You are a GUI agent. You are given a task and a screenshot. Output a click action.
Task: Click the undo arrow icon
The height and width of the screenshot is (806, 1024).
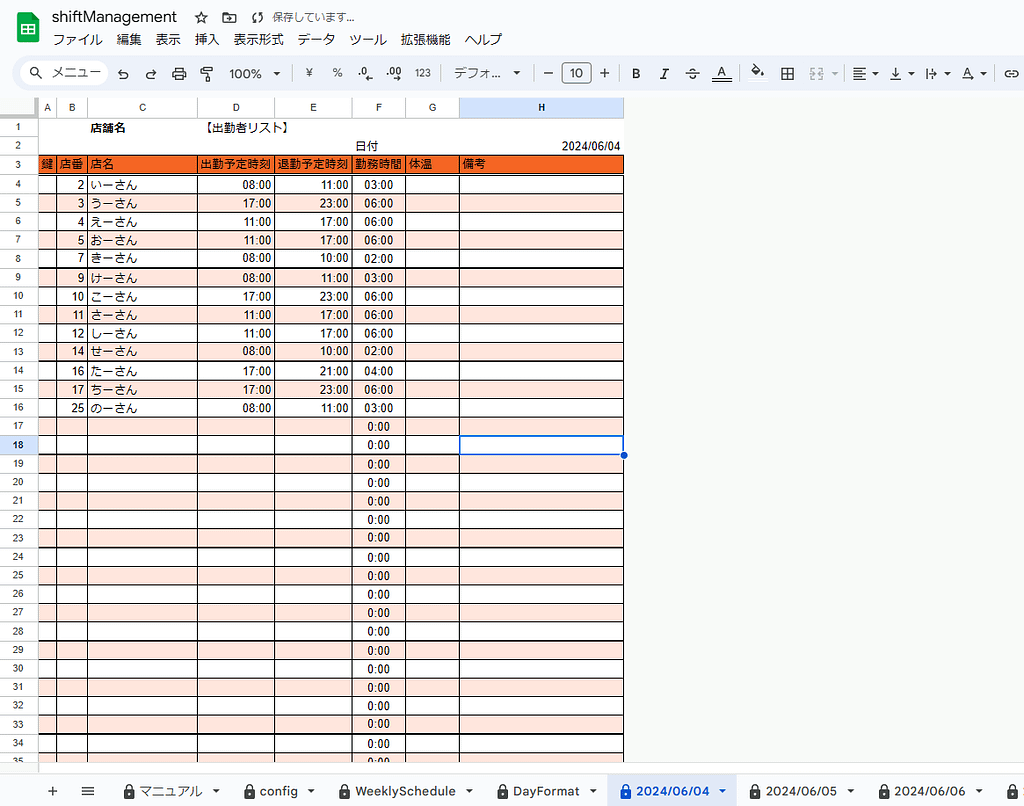pyautogui.click(x=123, y=74)
